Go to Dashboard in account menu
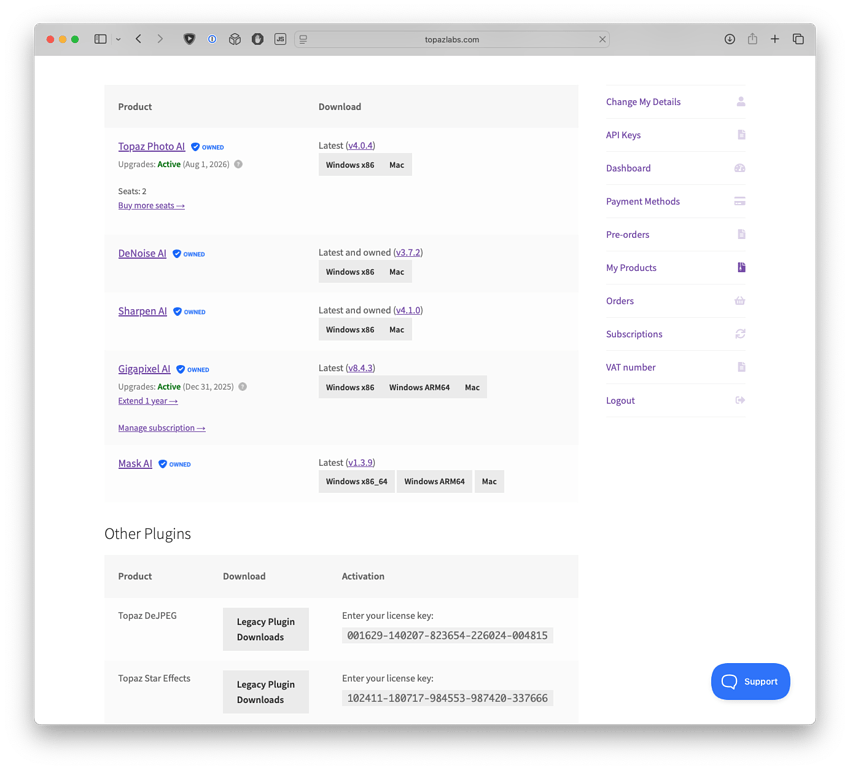The height and width of the screenshot is (769, 850). tap(675, 168)
